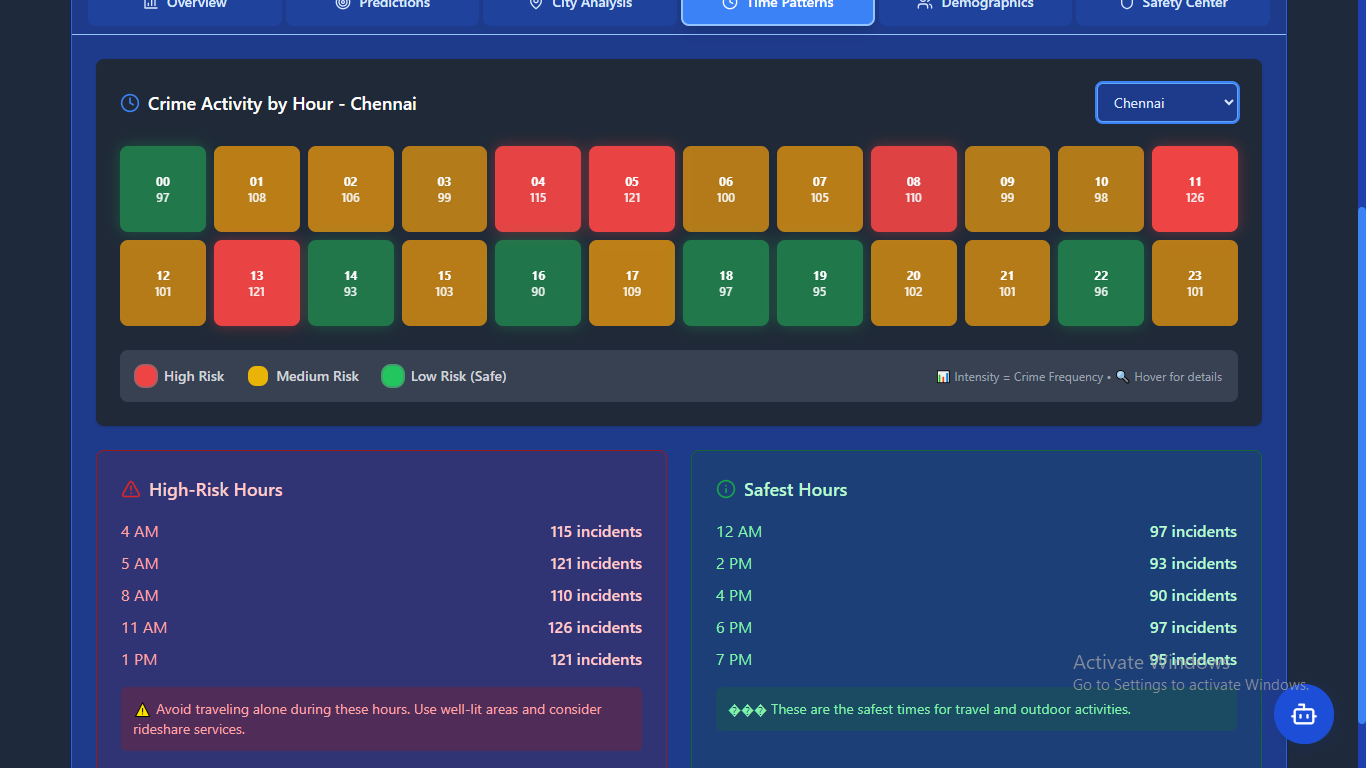The height and width of the screenshot is (768, 1366).
Task: Click the 90 incidents value
Action: pyautogui.click(x=1193, y=596)
